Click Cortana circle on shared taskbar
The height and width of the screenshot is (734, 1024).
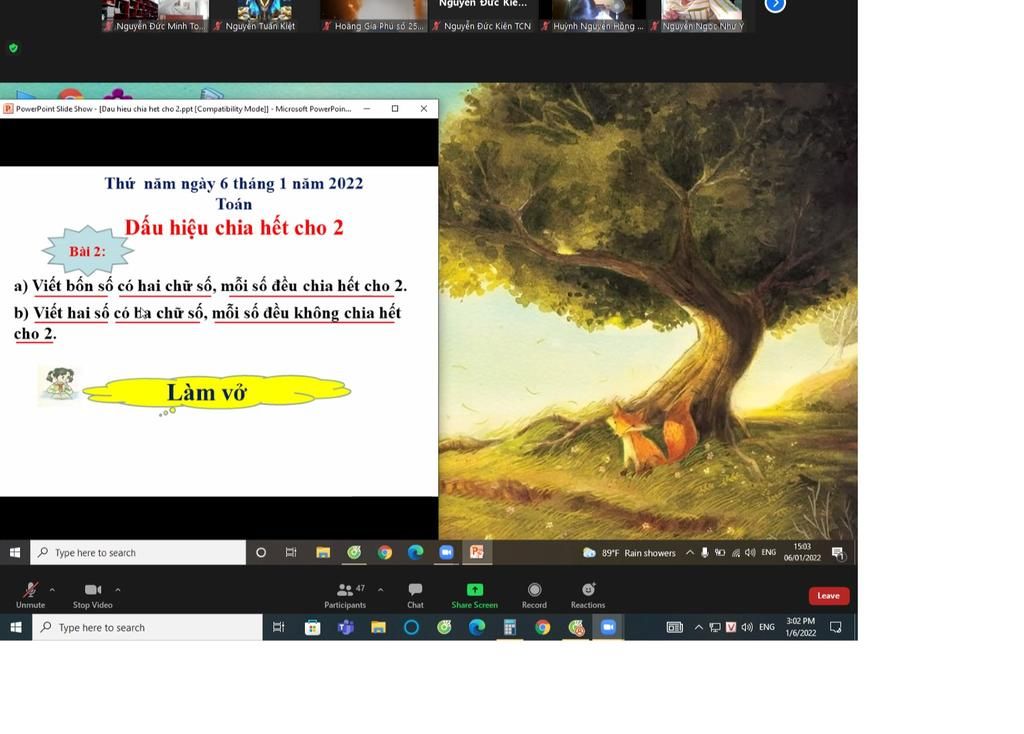pos(261,552)
